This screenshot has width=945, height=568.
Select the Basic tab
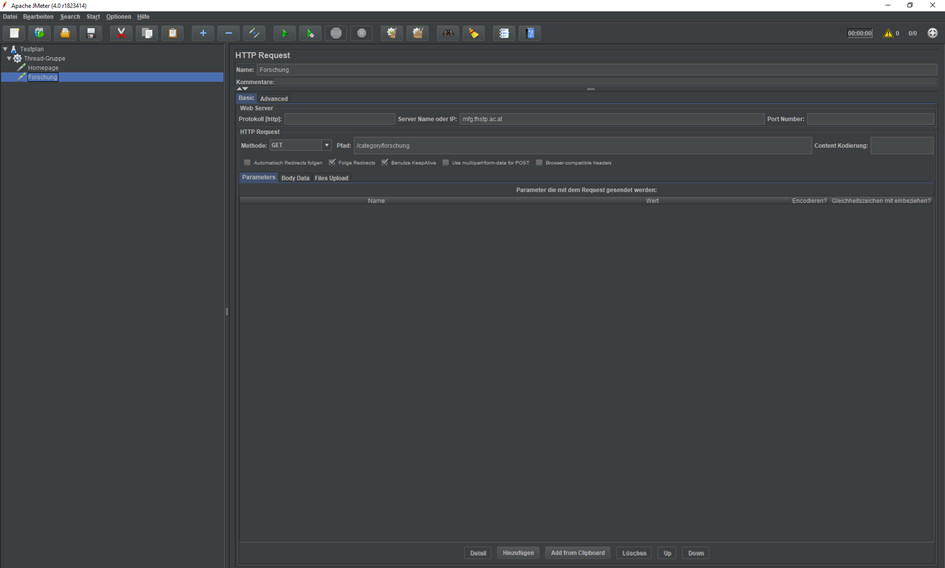point(246,98)
